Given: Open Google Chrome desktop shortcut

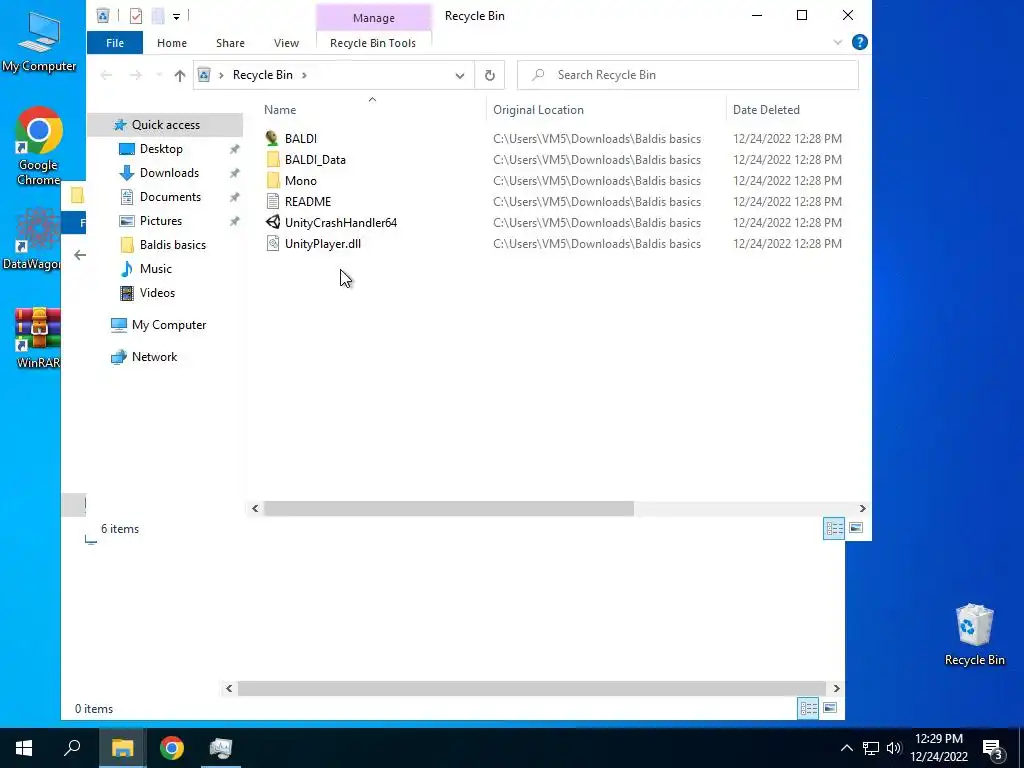Looking at the screenshot, I should [38, 146].
